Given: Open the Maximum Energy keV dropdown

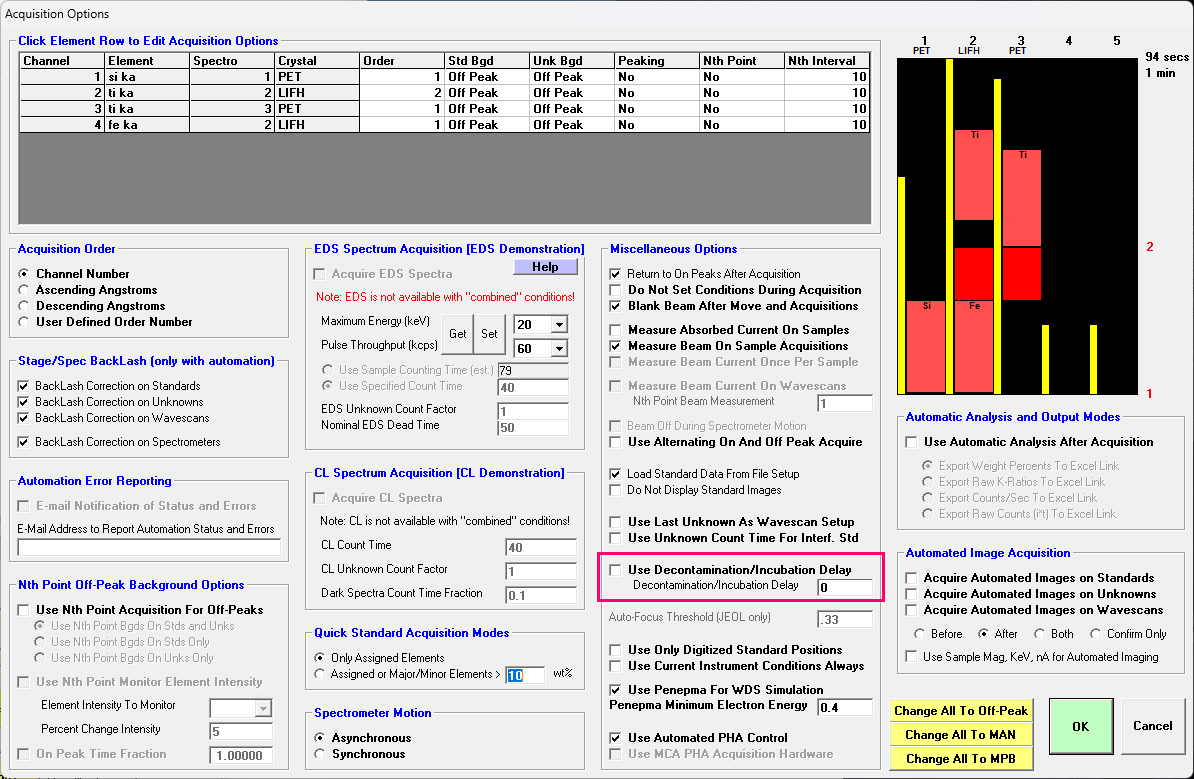Looking at the screenshot, I should click(x=558, y=324).
